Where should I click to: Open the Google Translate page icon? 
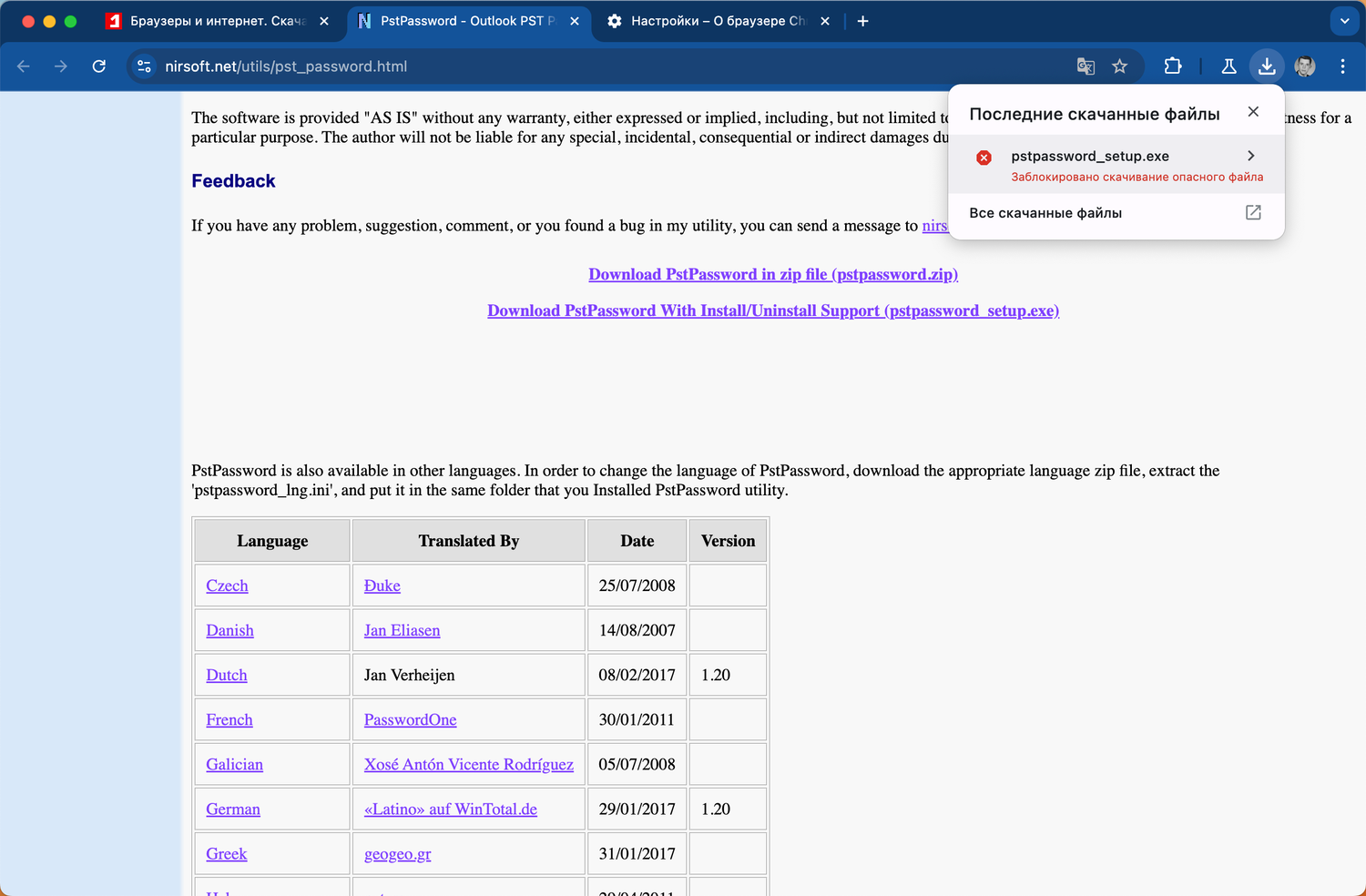[x=1086, y=66]
